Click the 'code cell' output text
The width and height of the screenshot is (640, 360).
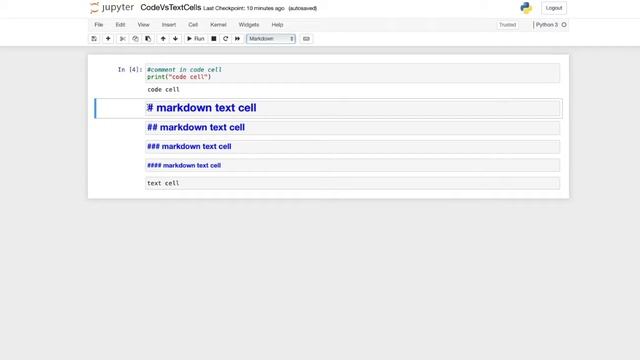[163, 89]
